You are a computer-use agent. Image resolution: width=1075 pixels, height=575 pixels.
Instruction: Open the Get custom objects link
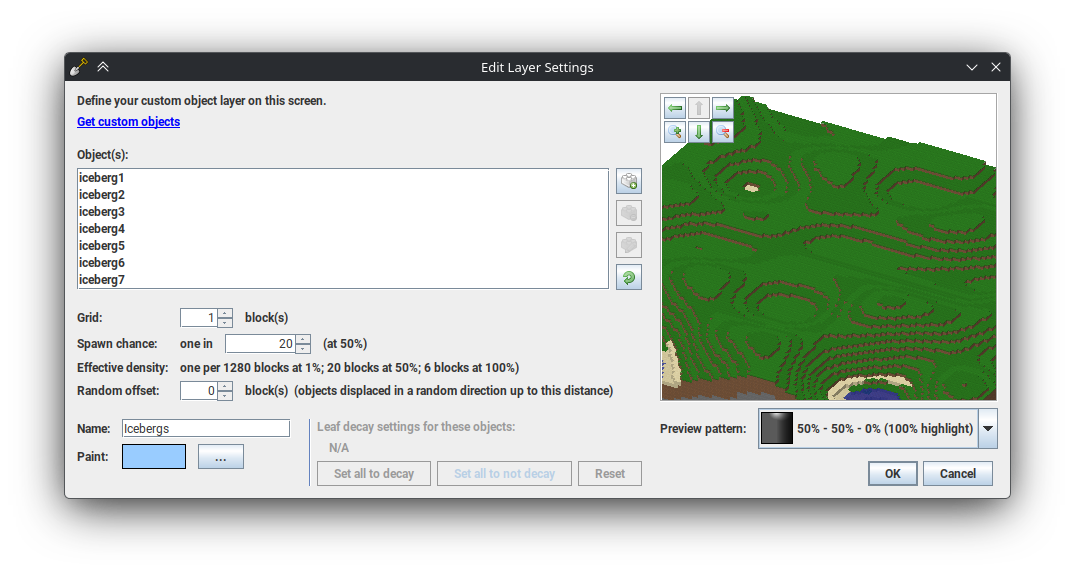(128, 122)
